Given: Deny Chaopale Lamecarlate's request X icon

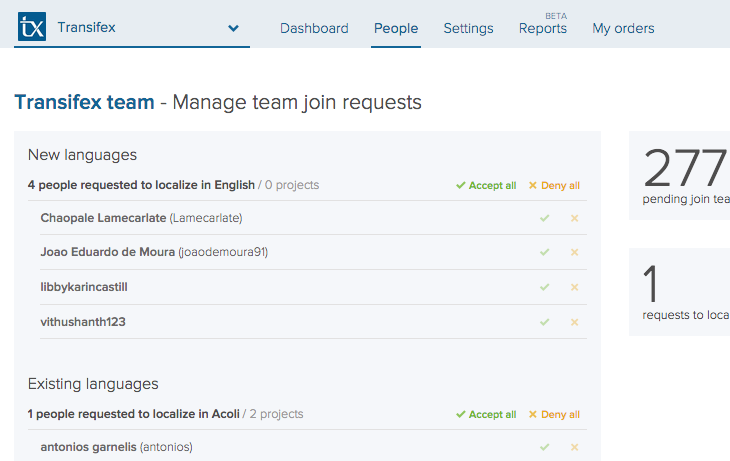Looking at the screenshot, I should tap(575, 218).
